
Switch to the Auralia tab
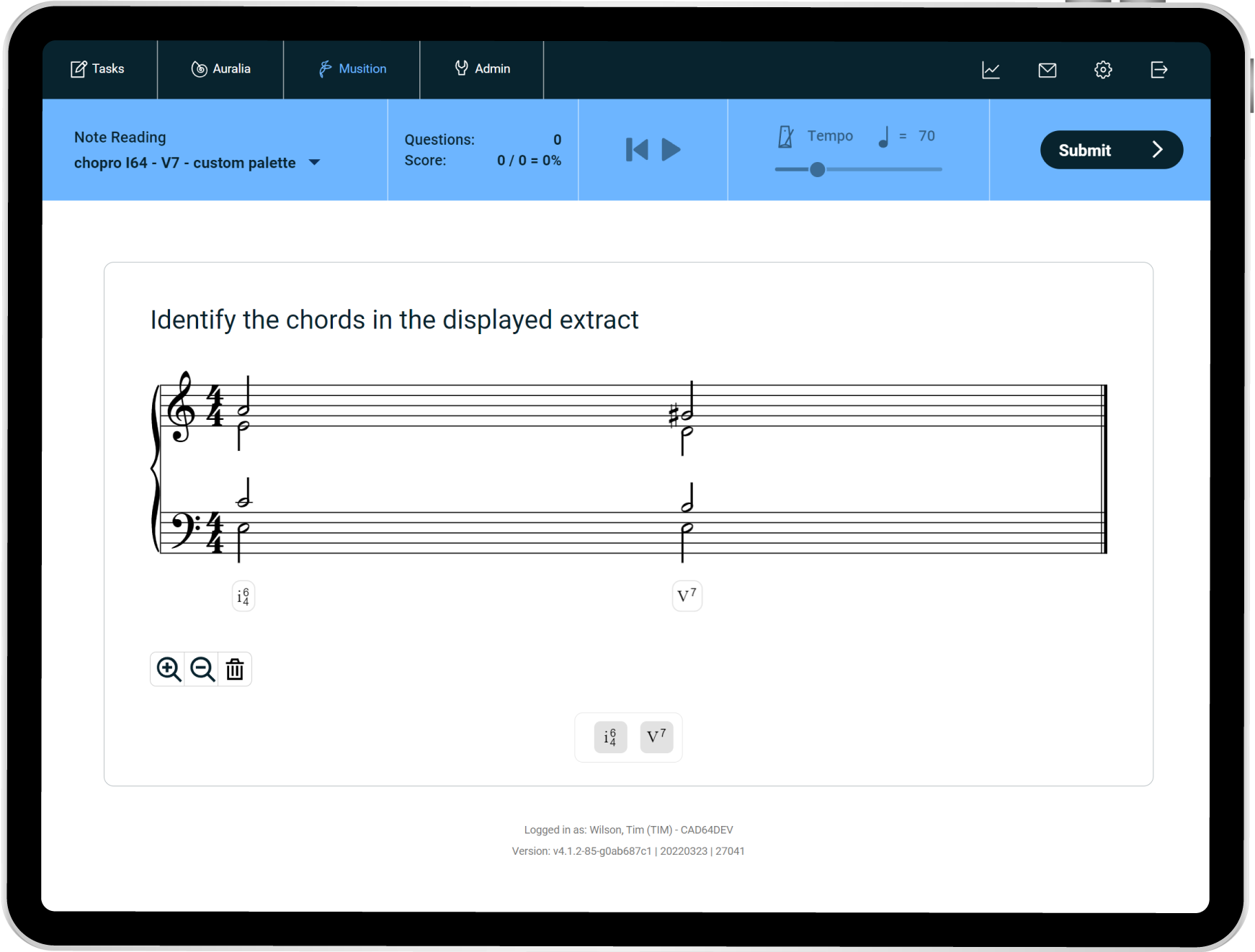(220, 69)
